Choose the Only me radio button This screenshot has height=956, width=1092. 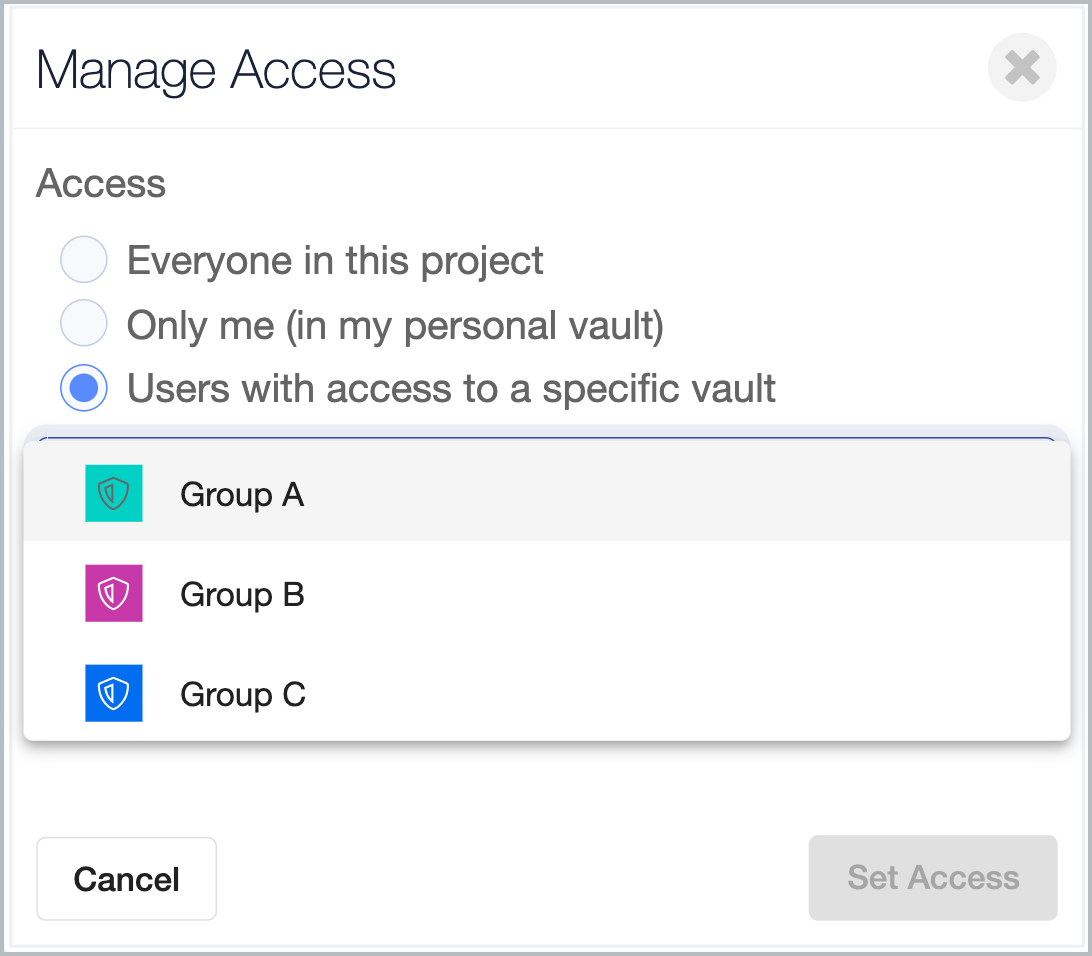[84, 324]
